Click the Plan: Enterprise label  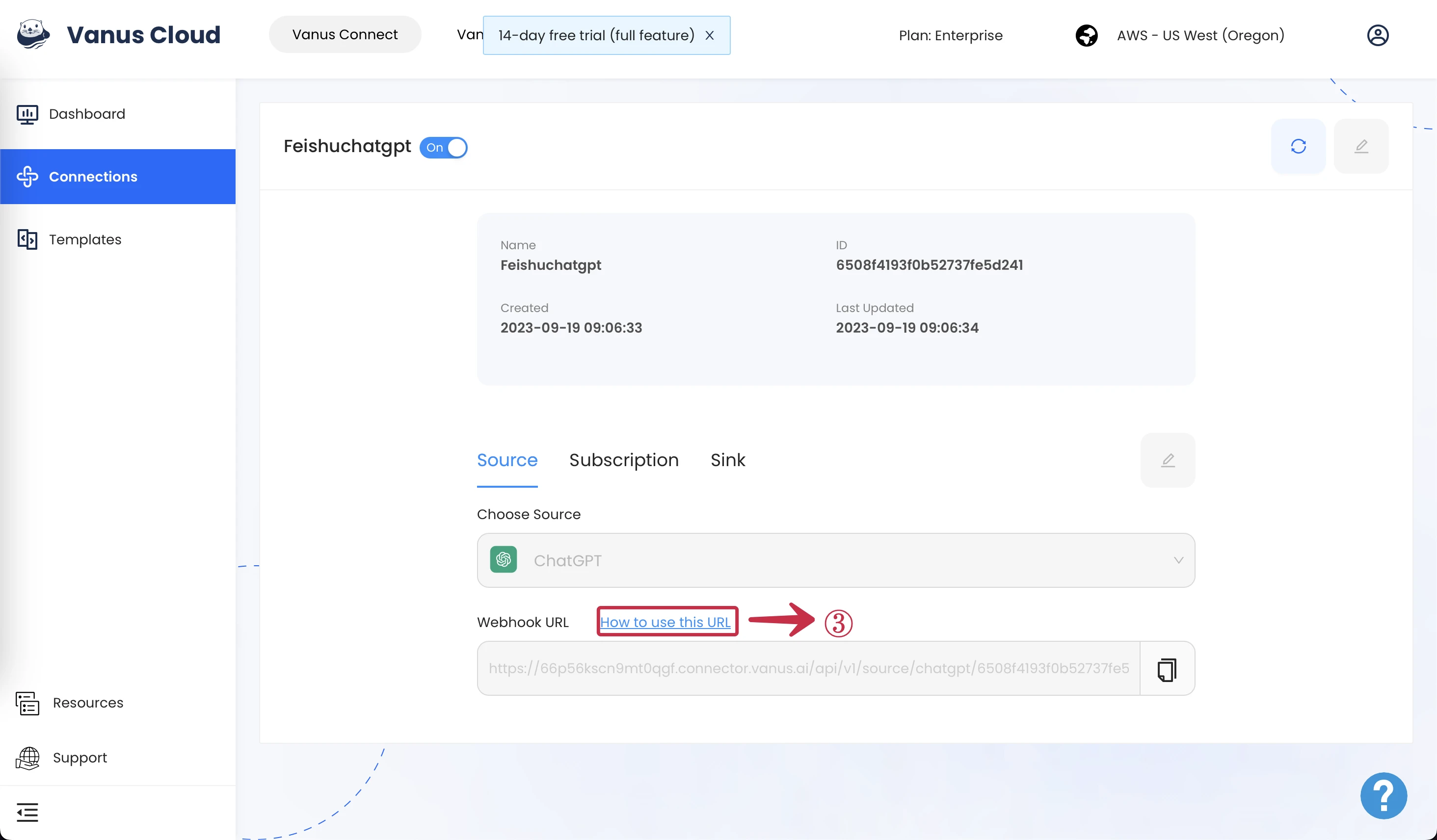[x=951, y=35]
